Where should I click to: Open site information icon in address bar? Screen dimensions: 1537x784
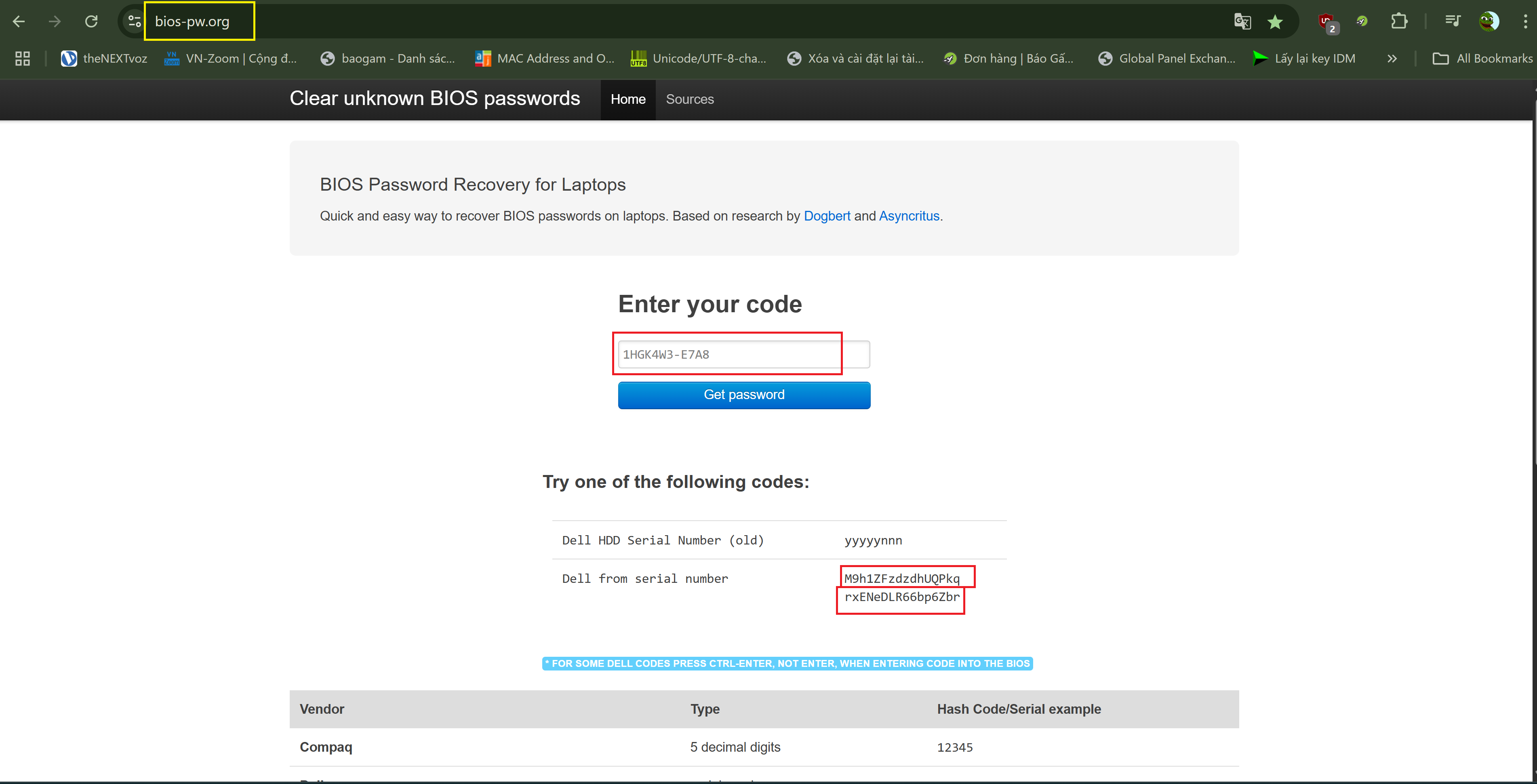click(x=134, y=21)
